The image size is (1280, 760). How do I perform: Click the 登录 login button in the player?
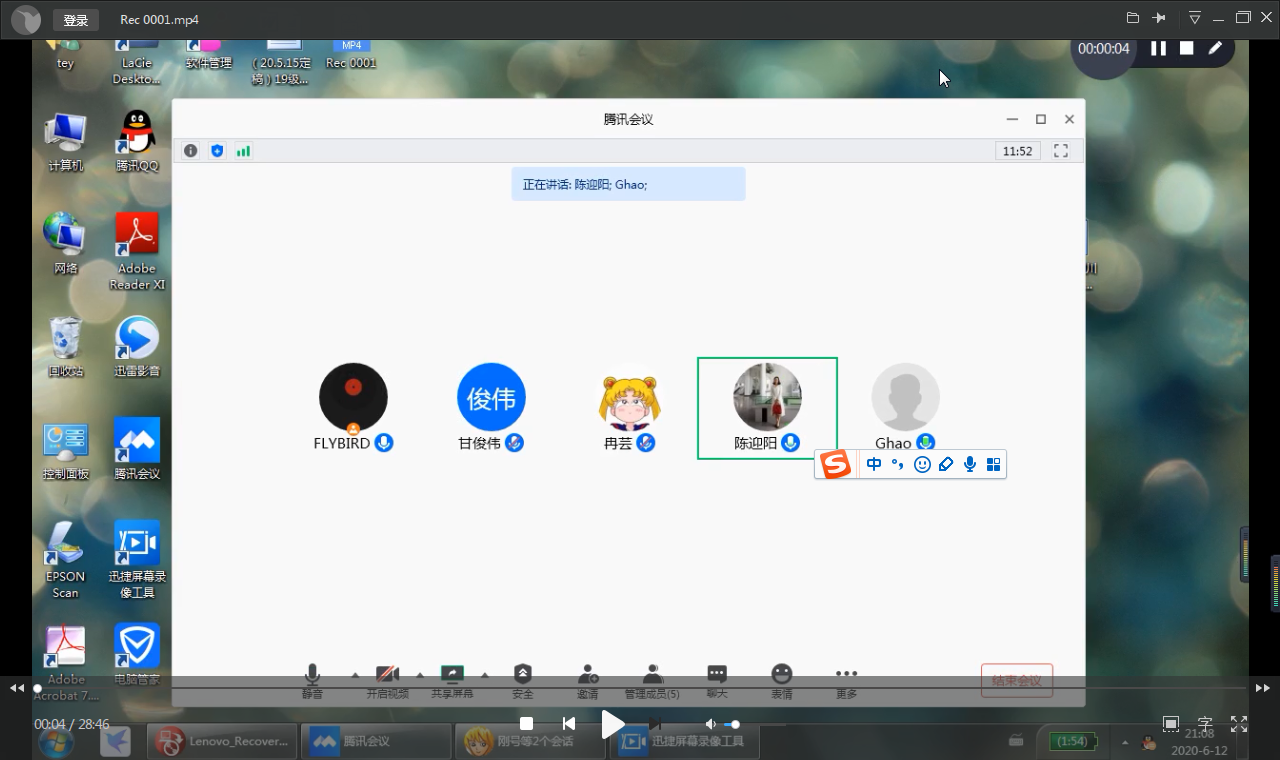click(x=76, y=20)
